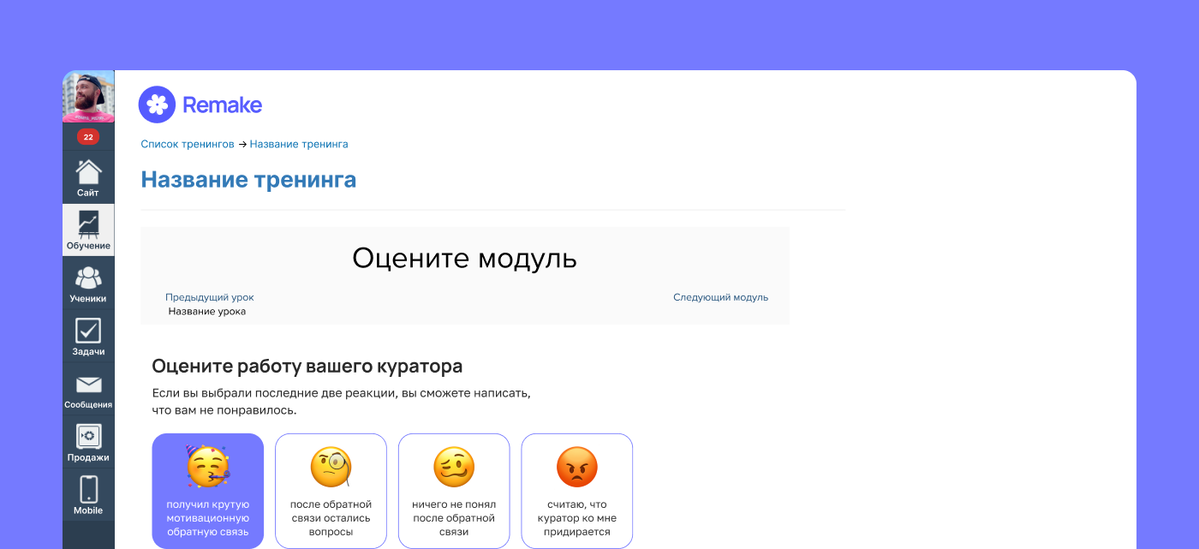The width and height of the screenshot is (1199, 549).
Task: Click the red 22 notifications badge
Action: (x=88, y=137)
